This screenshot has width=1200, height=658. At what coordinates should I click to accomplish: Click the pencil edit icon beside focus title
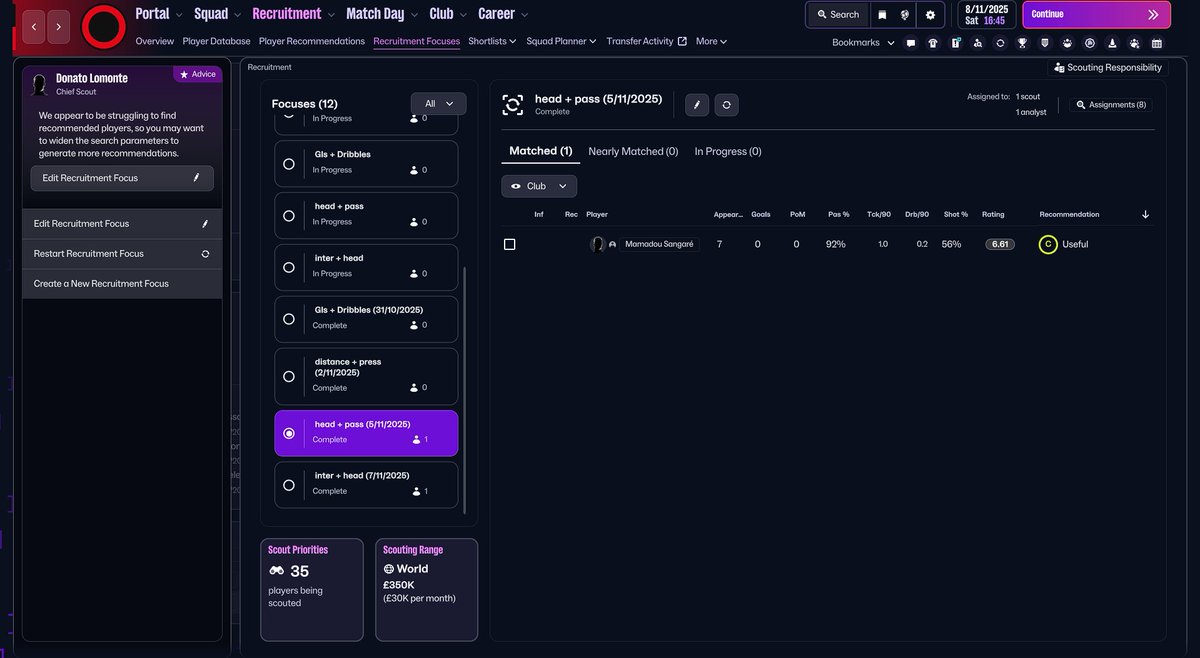pos(698,104)
